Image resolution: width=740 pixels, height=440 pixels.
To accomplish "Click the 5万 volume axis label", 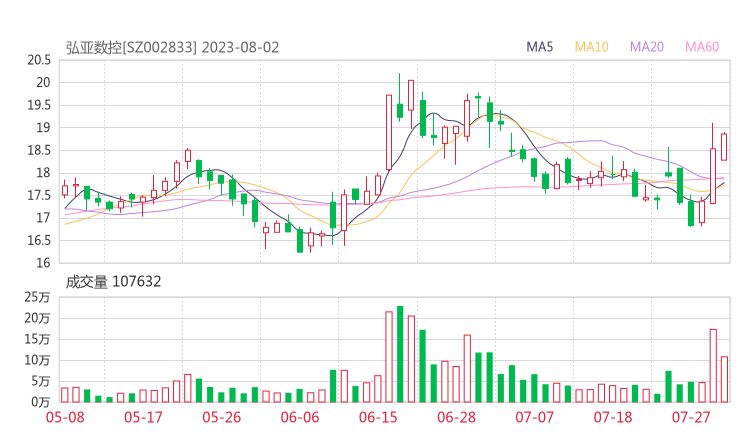I will click(x=41, y=381).
